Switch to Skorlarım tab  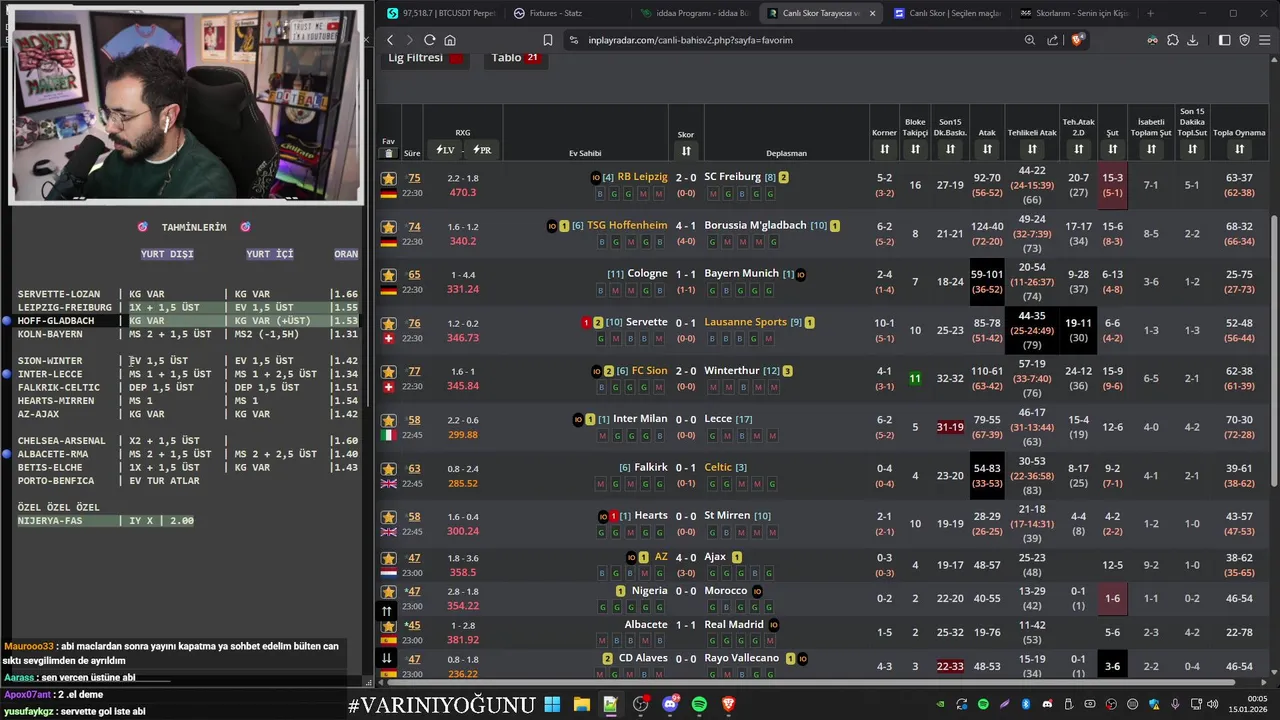(x=1076, y=13)
